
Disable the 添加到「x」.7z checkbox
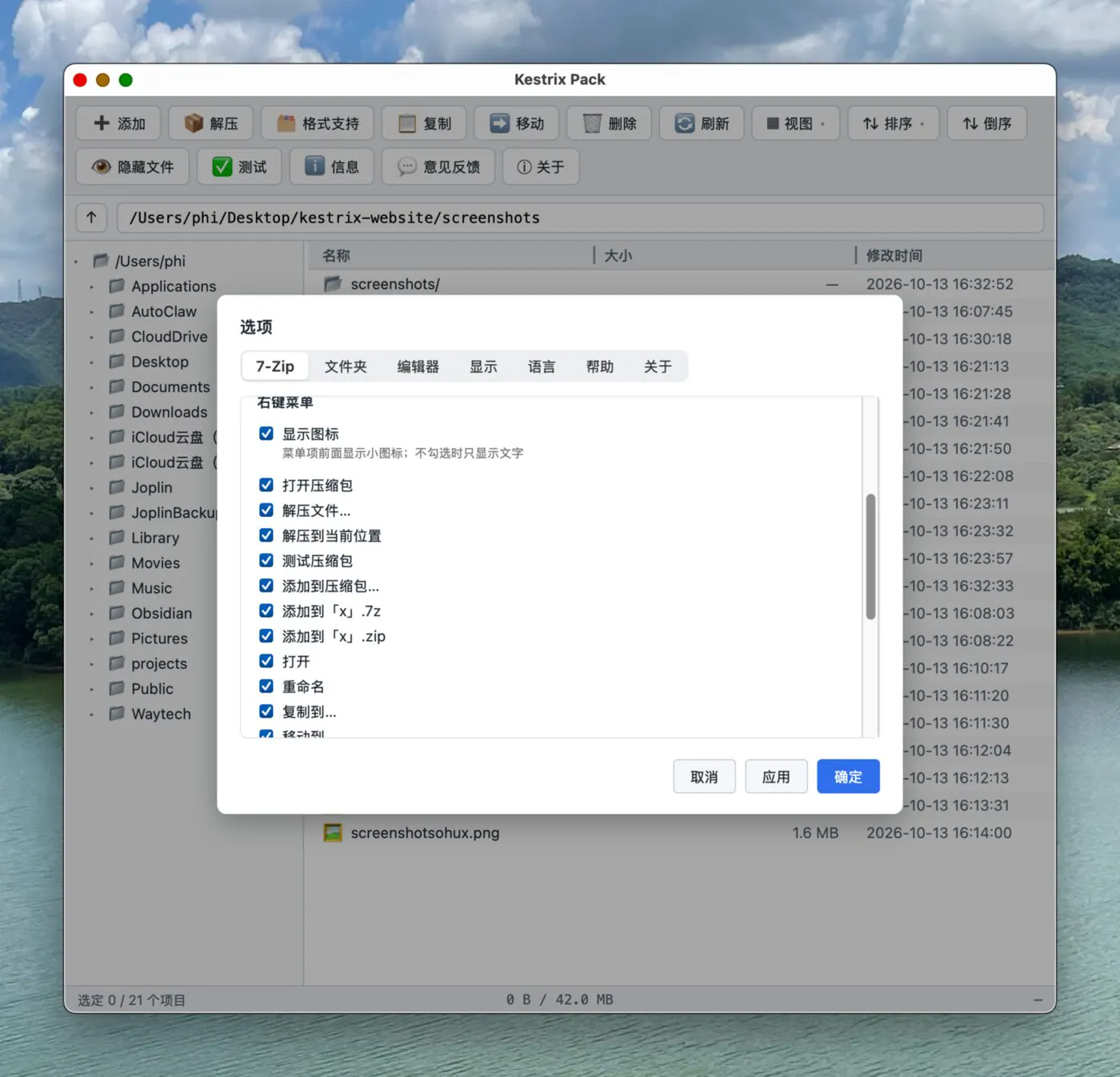[x=266, y=611]
